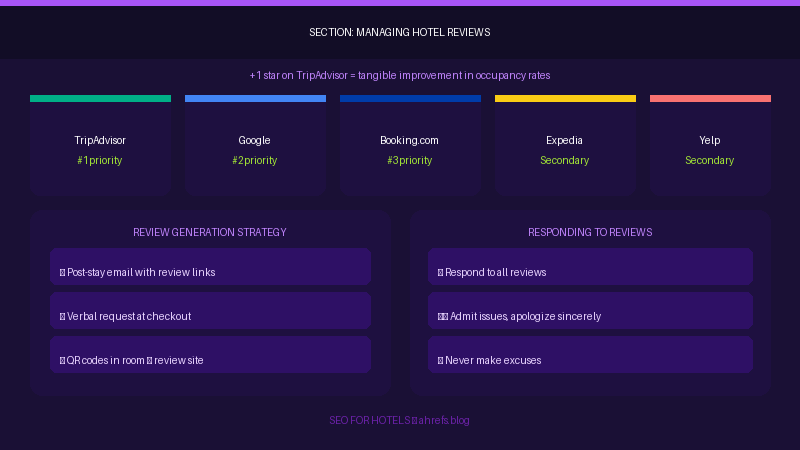
Task: Click the green color bar above TripAdvisor
Action: [x=101, y=98]
